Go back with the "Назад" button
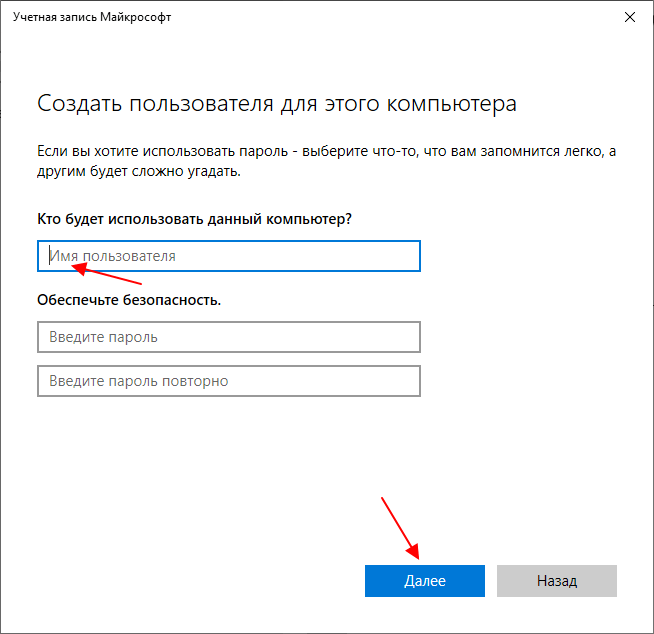Image resolution: width=654 pixels, height=634 pixels. tap(557, 581)
